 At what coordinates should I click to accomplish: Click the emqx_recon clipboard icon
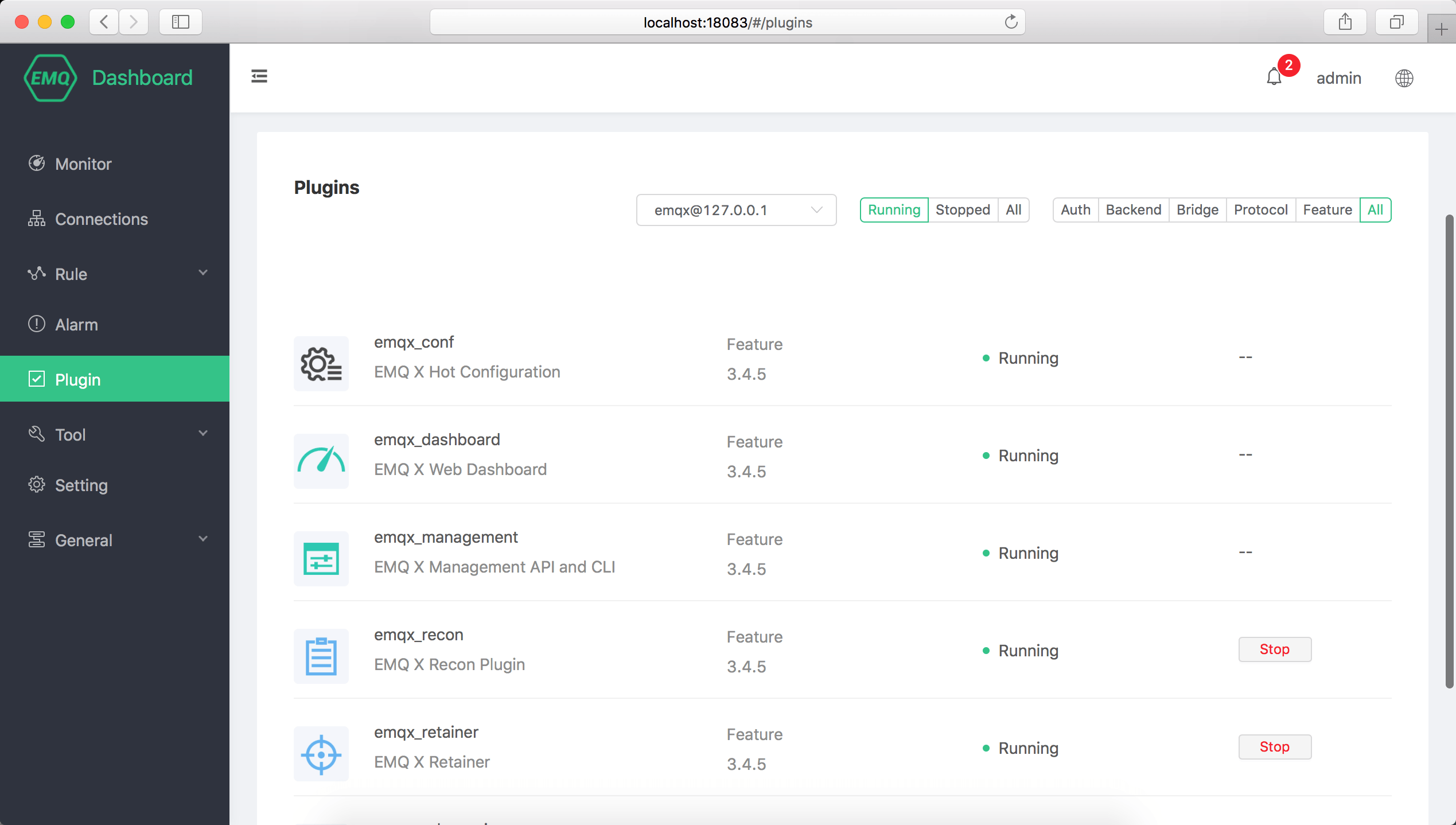point(321,656)
